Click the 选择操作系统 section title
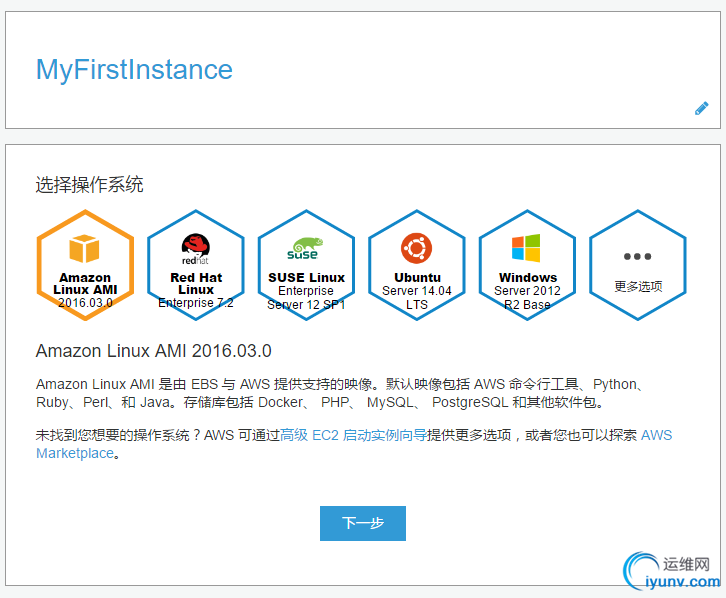The width and height of the screenshot is (726, 598). [89, 184]
